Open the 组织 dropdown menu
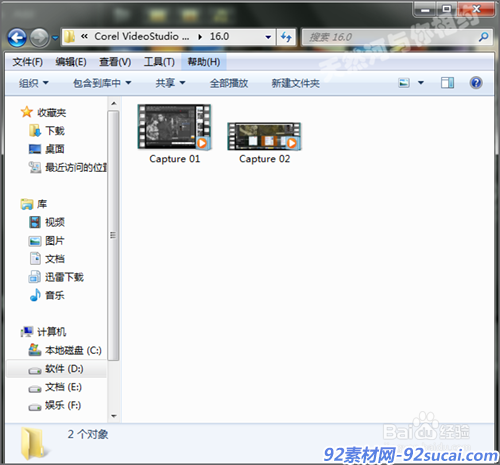Viewport: 500px width, 465px height. (x=34, y=83)
